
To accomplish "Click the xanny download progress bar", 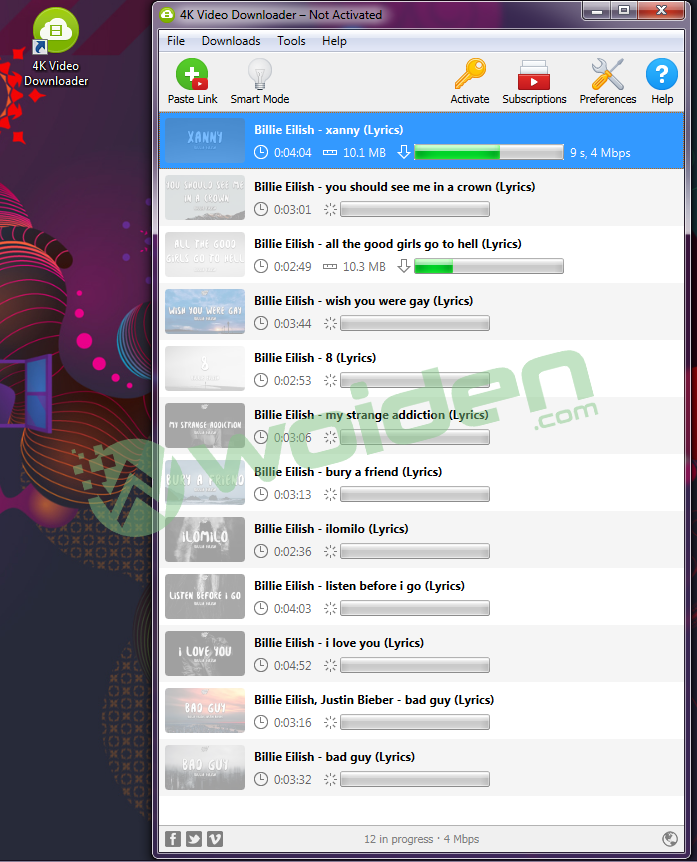I will (x=489, y=152).
